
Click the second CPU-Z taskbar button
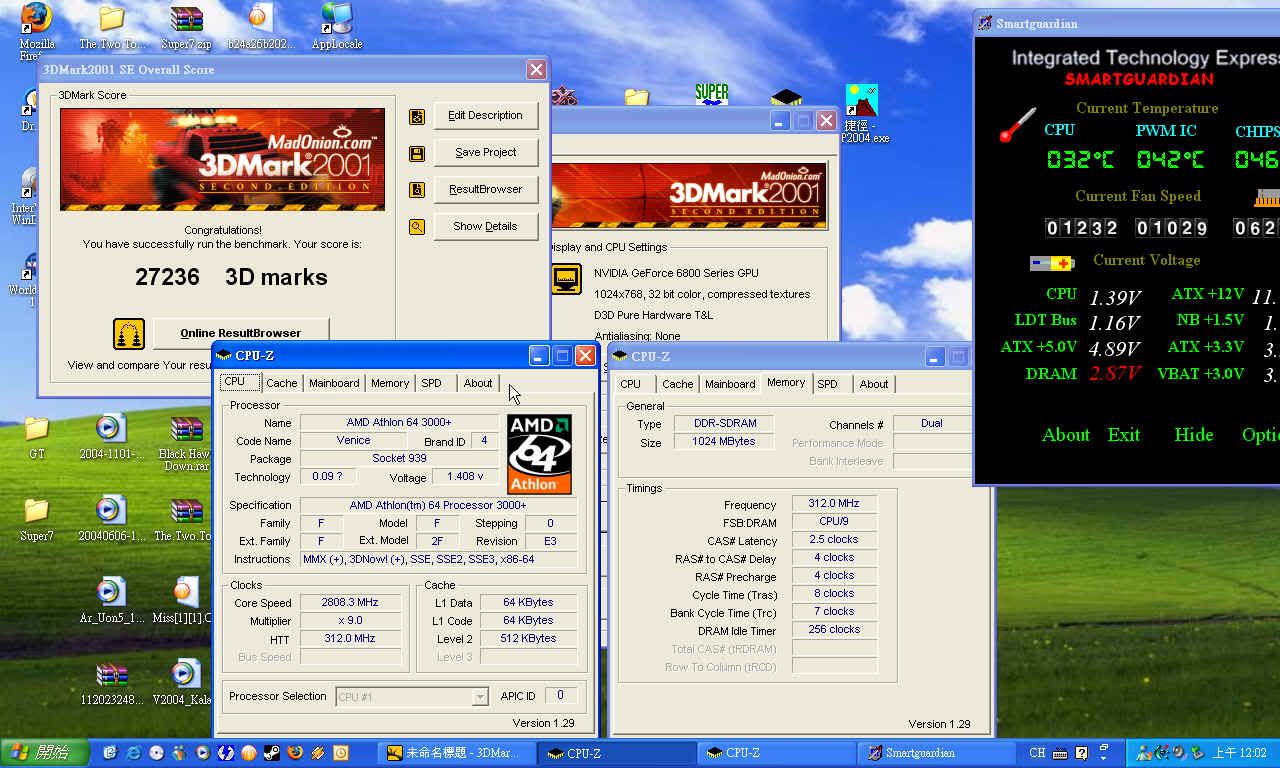pyautogui.click(x=775, y=753)
